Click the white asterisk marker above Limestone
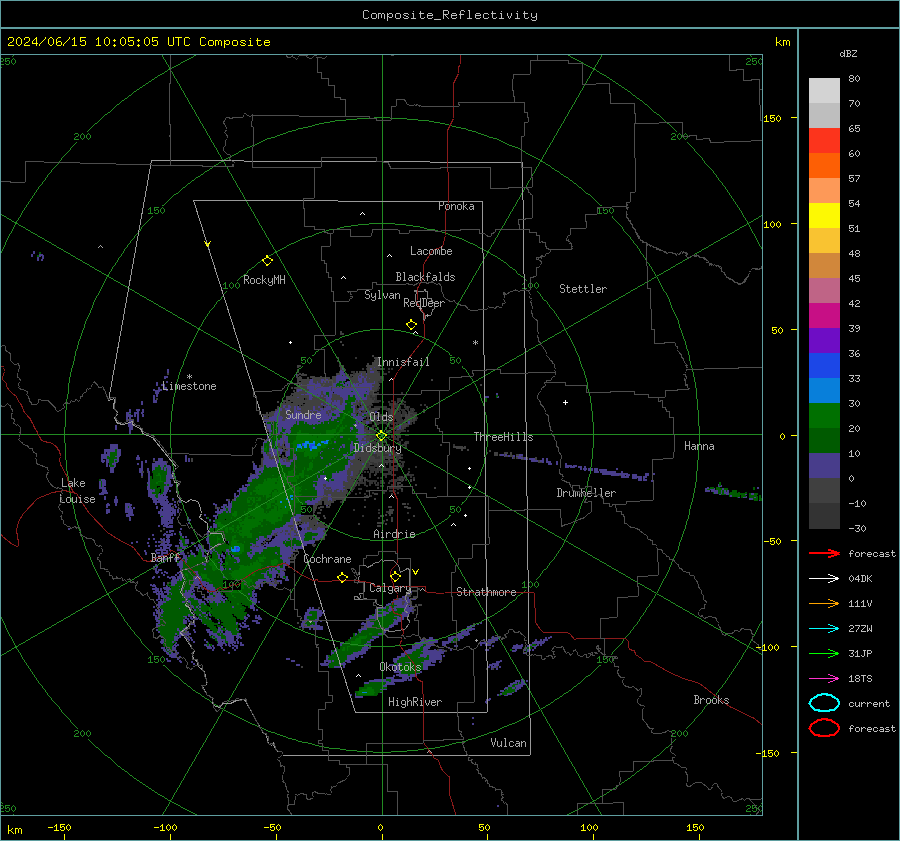 pyautogui.click(x=189, y=377)
